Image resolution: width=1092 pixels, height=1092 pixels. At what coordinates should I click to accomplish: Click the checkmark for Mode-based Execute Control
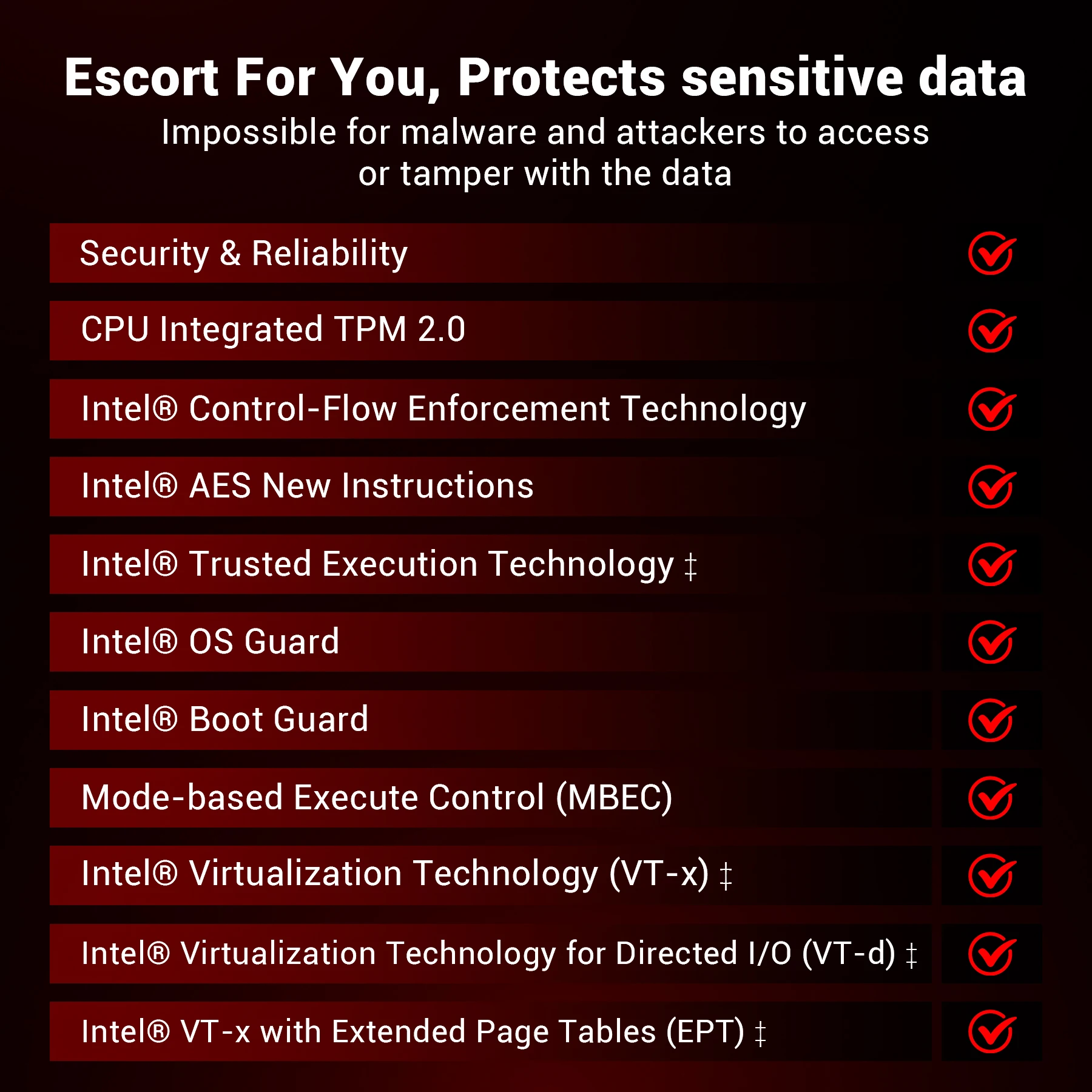tap(991, 798)
